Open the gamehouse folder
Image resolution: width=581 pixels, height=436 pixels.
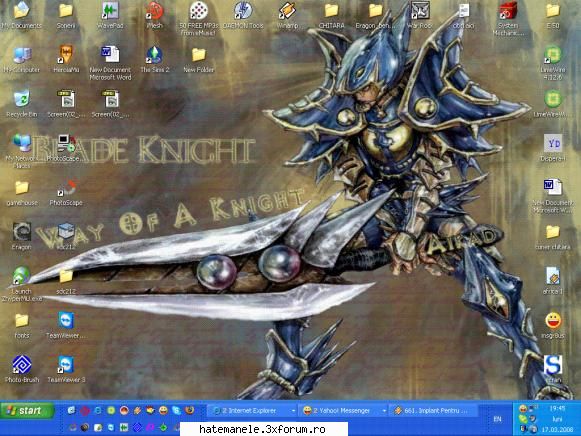tap(21, 193)
